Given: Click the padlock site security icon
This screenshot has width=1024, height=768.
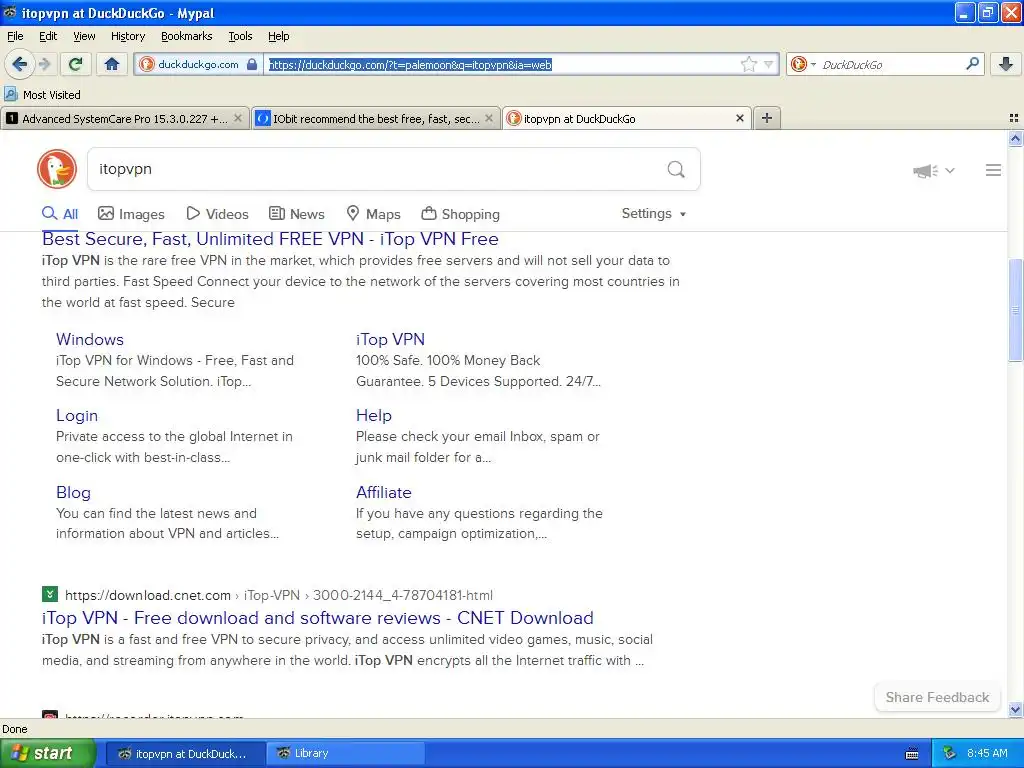Looking at the screenshot, I should tap(252, 64).
